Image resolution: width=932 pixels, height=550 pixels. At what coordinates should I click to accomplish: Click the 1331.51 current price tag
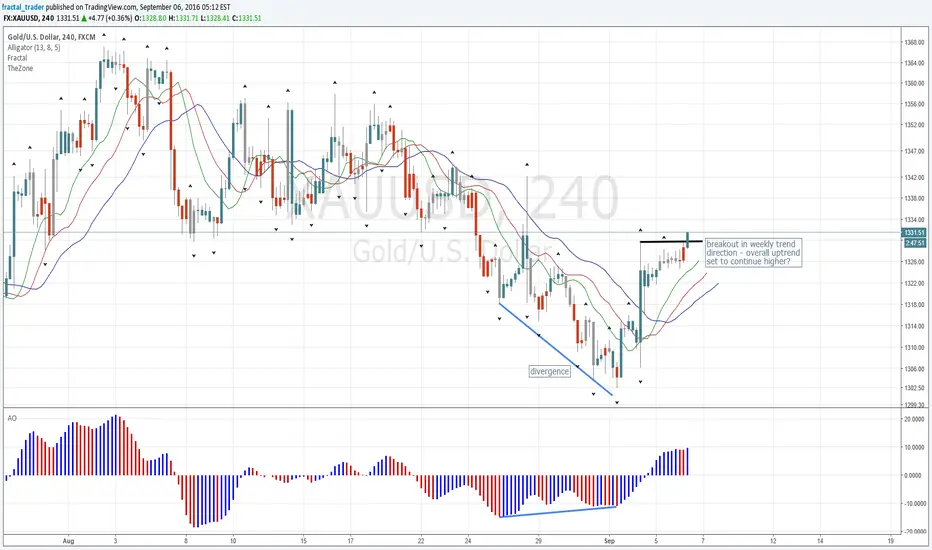coord(914,232)
